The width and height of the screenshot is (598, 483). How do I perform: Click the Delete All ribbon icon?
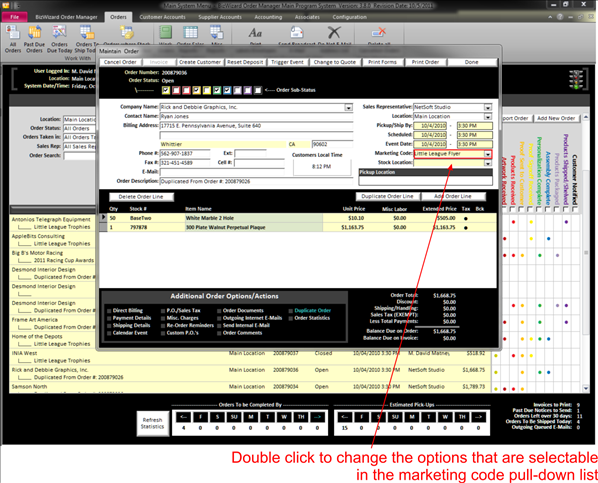point(379,32)
